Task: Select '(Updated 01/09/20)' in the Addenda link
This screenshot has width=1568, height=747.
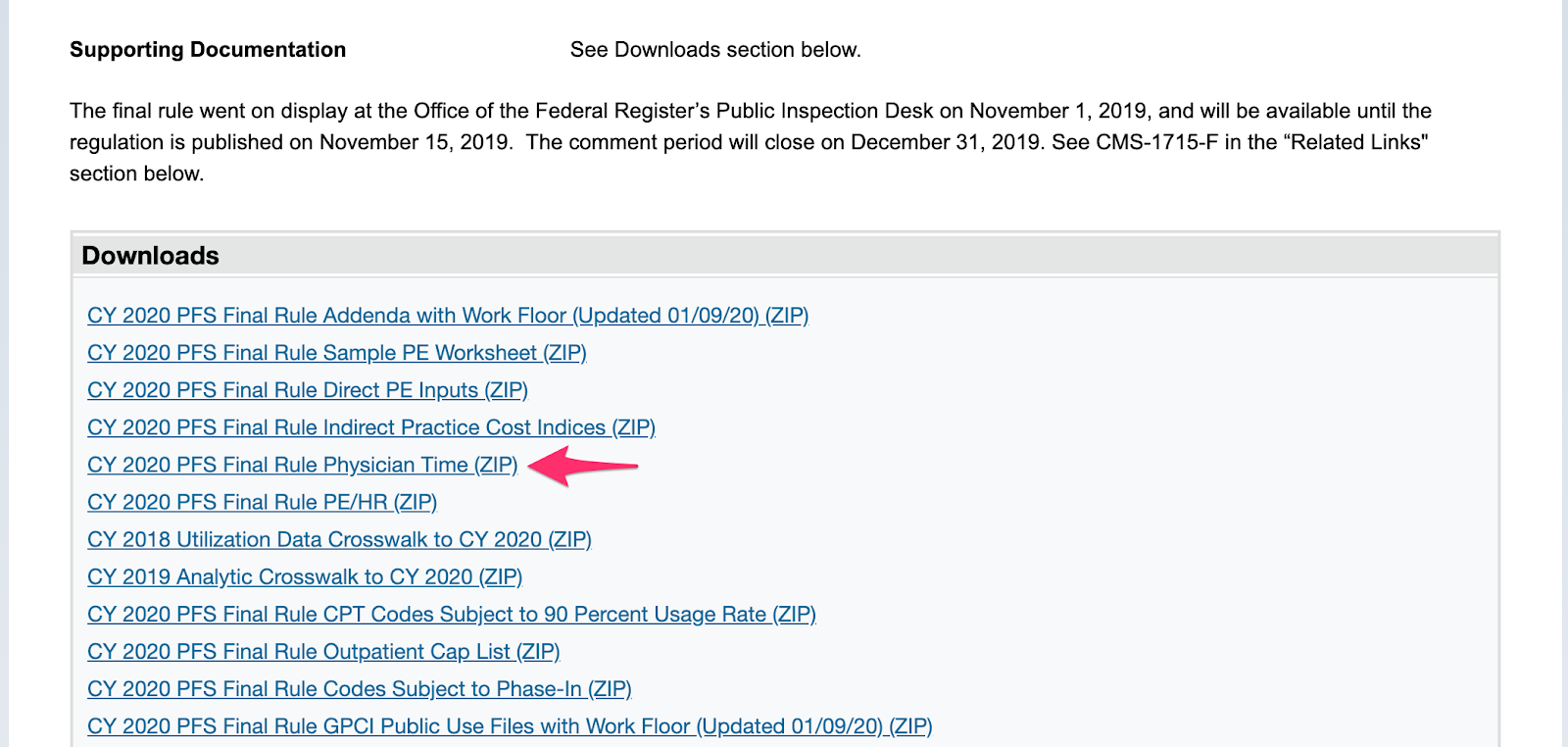Action: 666,316
